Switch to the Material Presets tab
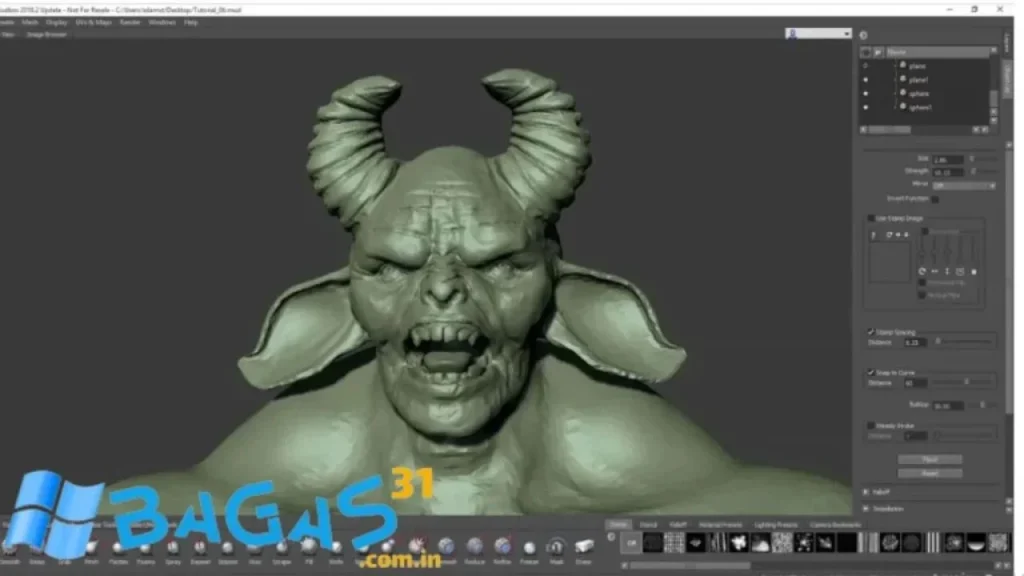Image resolution: width=1024 pixels, height=576 pixels. pyautogui.click(x=720, y=524)
